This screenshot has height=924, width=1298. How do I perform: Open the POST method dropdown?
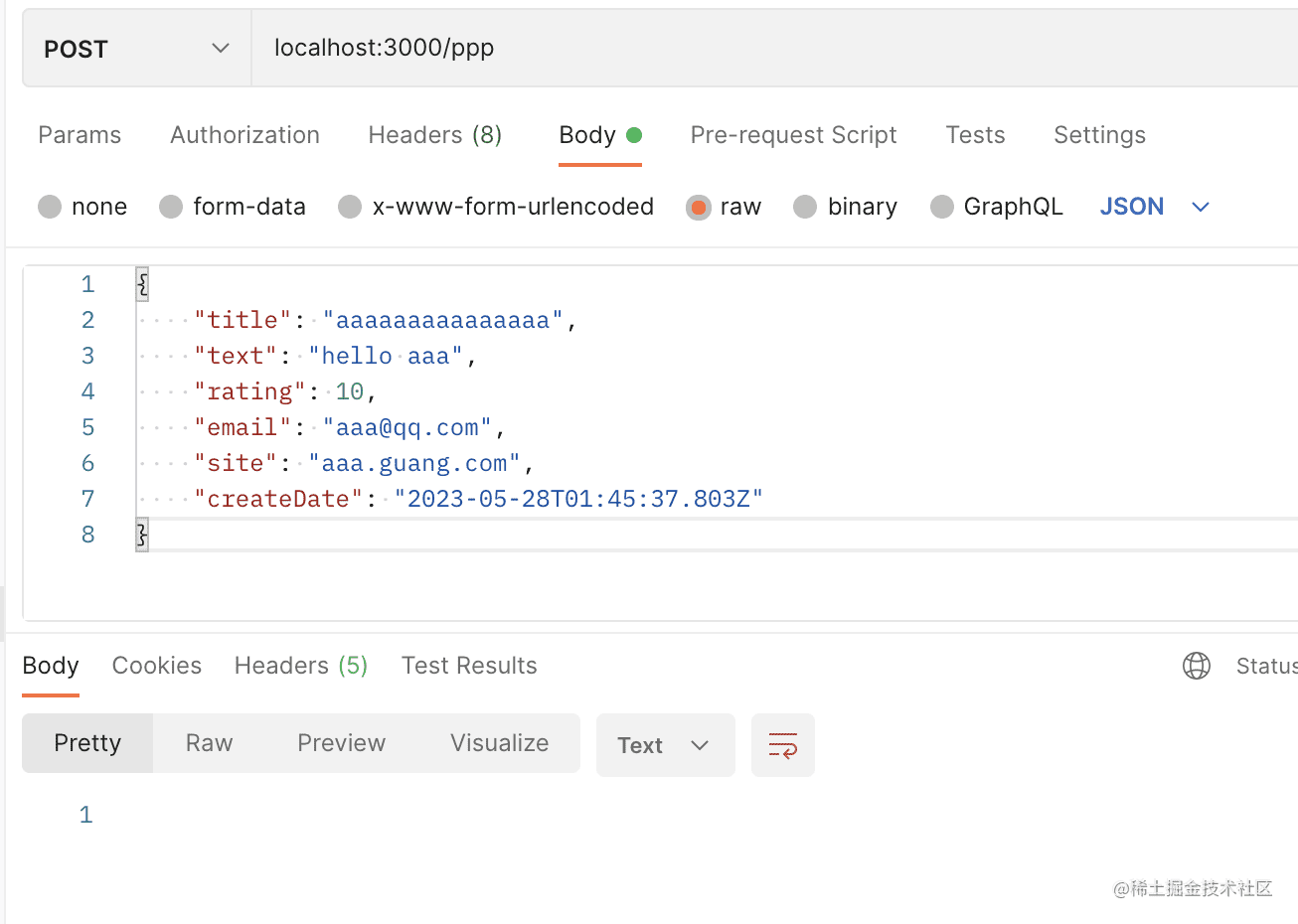pyautogui.click(x=136, y=49)
